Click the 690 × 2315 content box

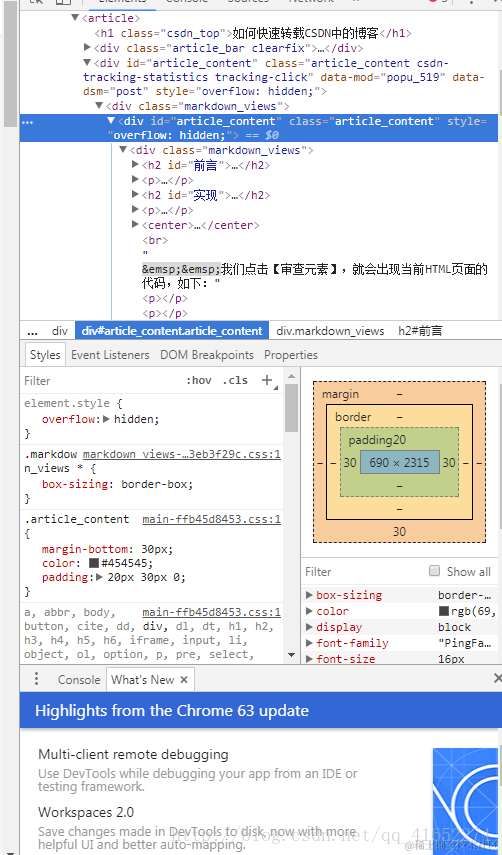coord(400,462)
